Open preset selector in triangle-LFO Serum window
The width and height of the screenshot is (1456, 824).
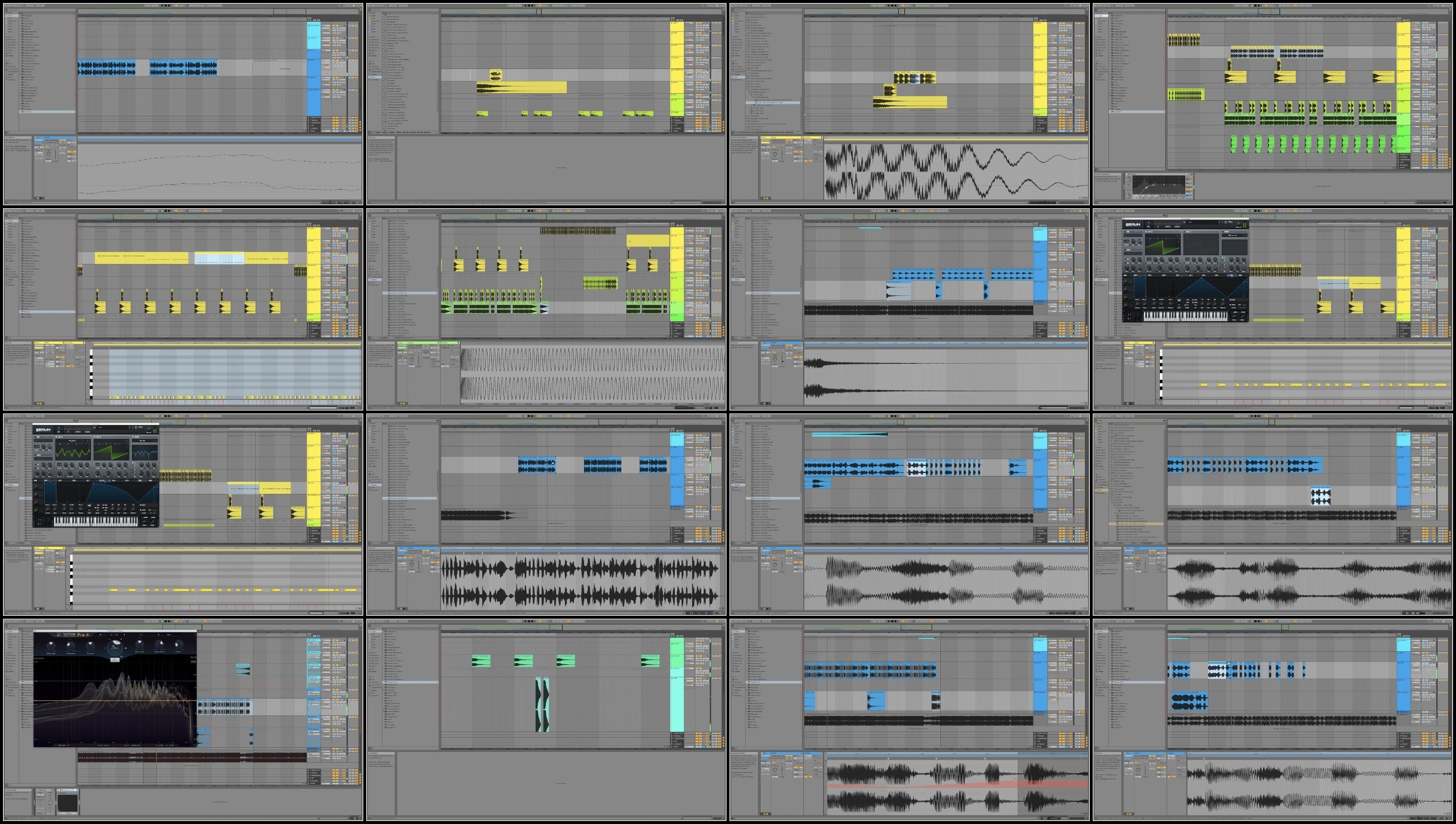click(1201, 223)
